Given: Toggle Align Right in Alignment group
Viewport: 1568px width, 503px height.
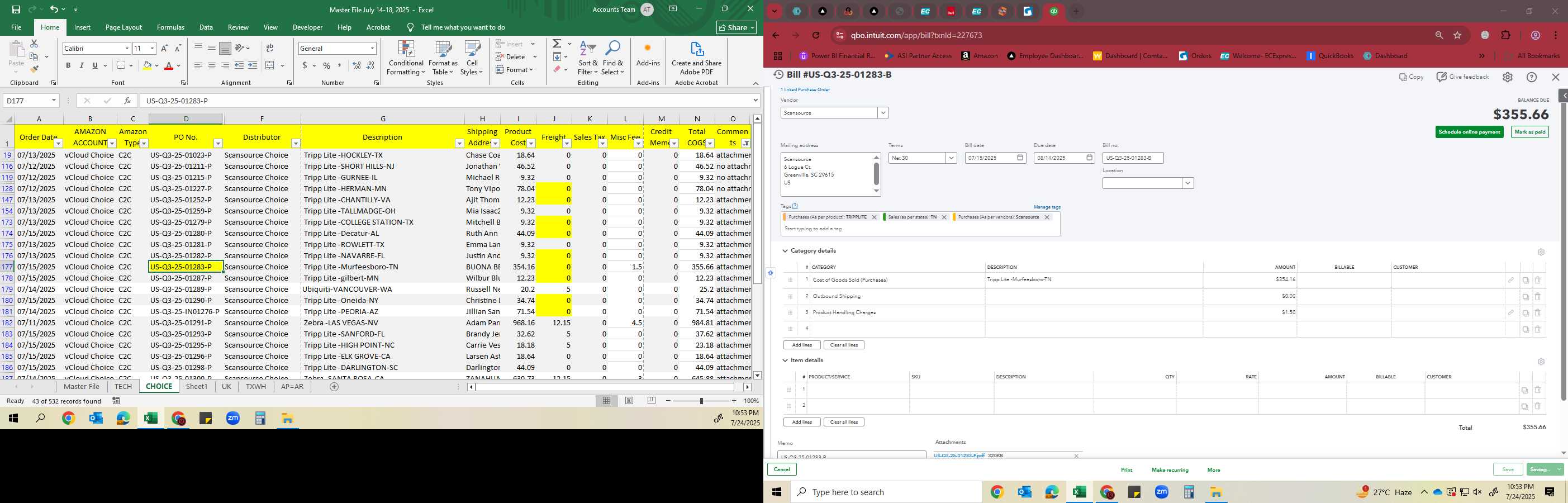Looking at the screenshot, I should (x=225, y=65).
